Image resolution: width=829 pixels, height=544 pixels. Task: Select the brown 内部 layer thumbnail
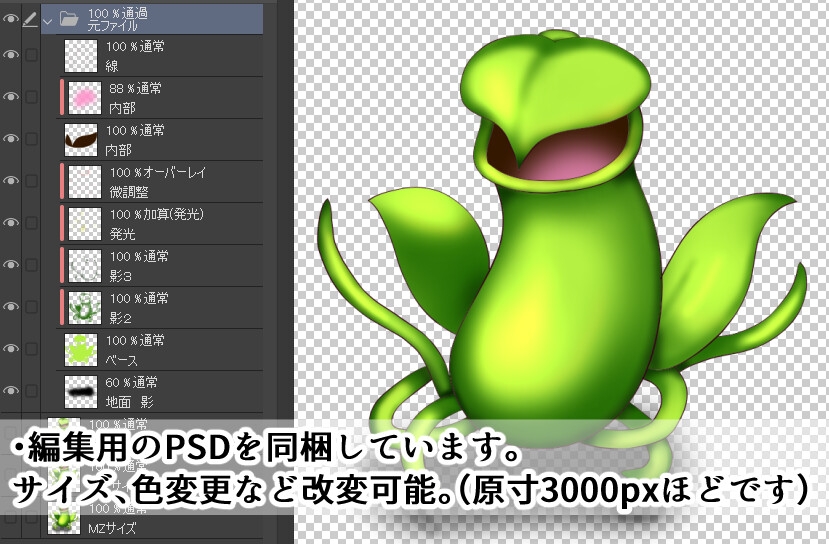pos(81,140)
